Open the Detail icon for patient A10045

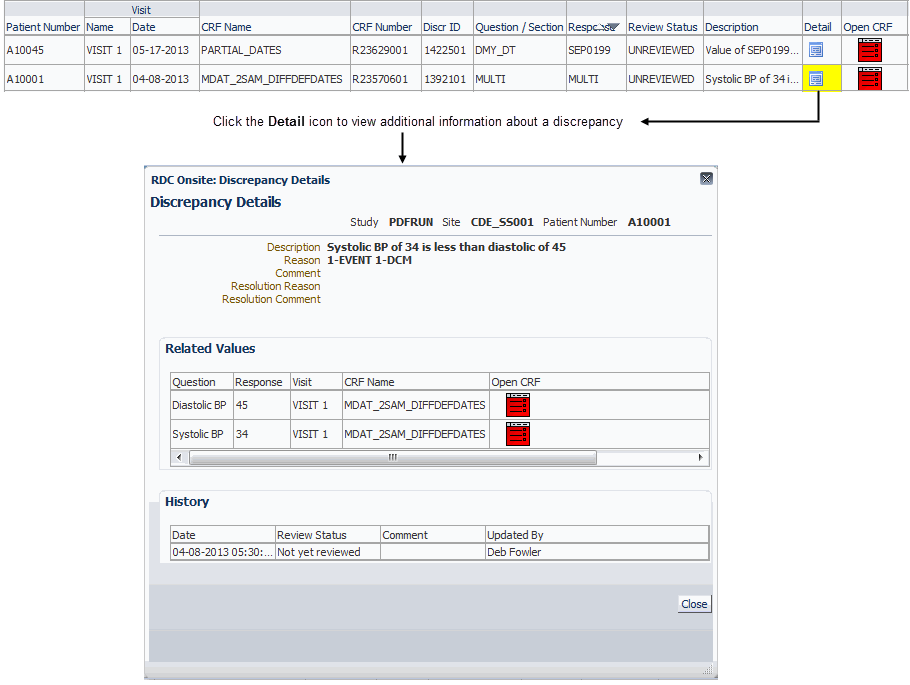tap(818, 49)
